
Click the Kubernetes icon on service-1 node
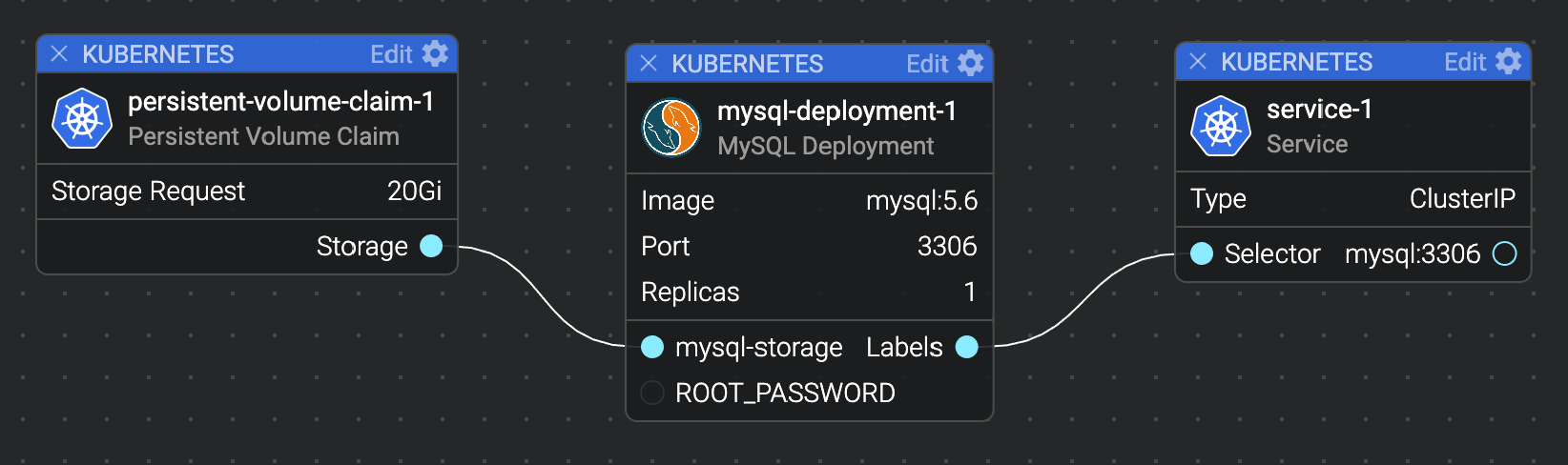(1221, 126)
